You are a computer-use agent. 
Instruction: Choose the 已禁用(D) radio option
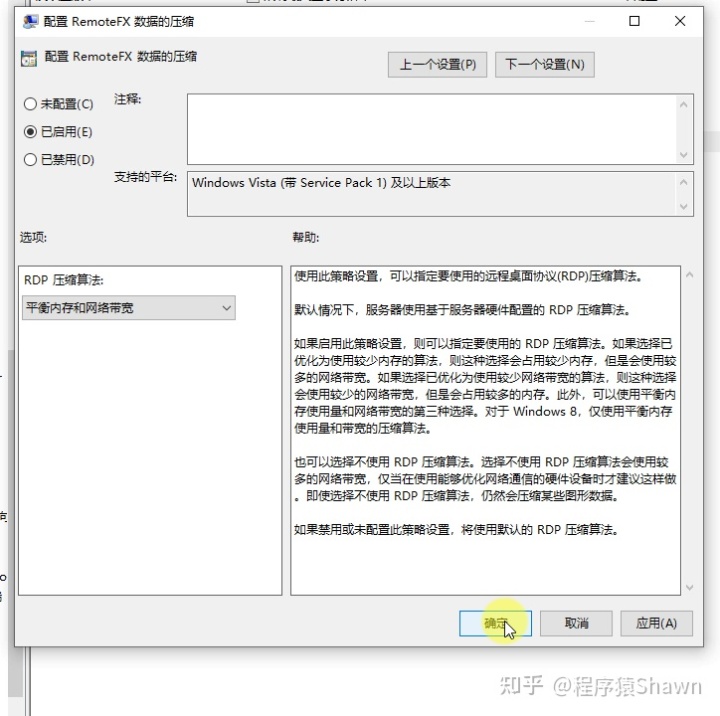(30, 159)
